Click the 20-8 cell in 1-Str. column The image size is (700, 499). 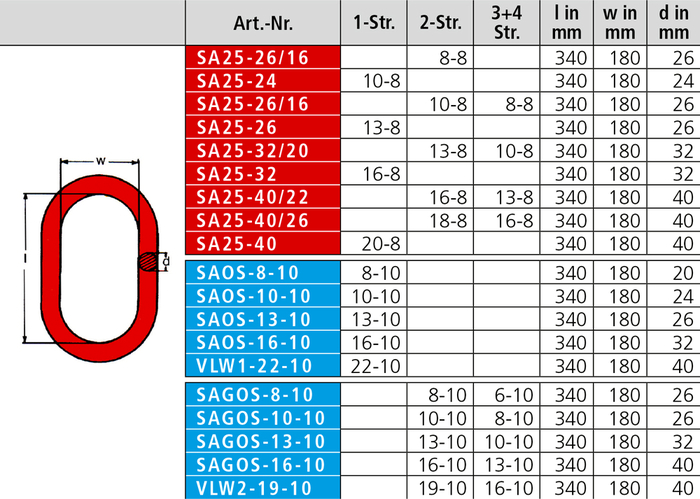(x=374, y=243)
